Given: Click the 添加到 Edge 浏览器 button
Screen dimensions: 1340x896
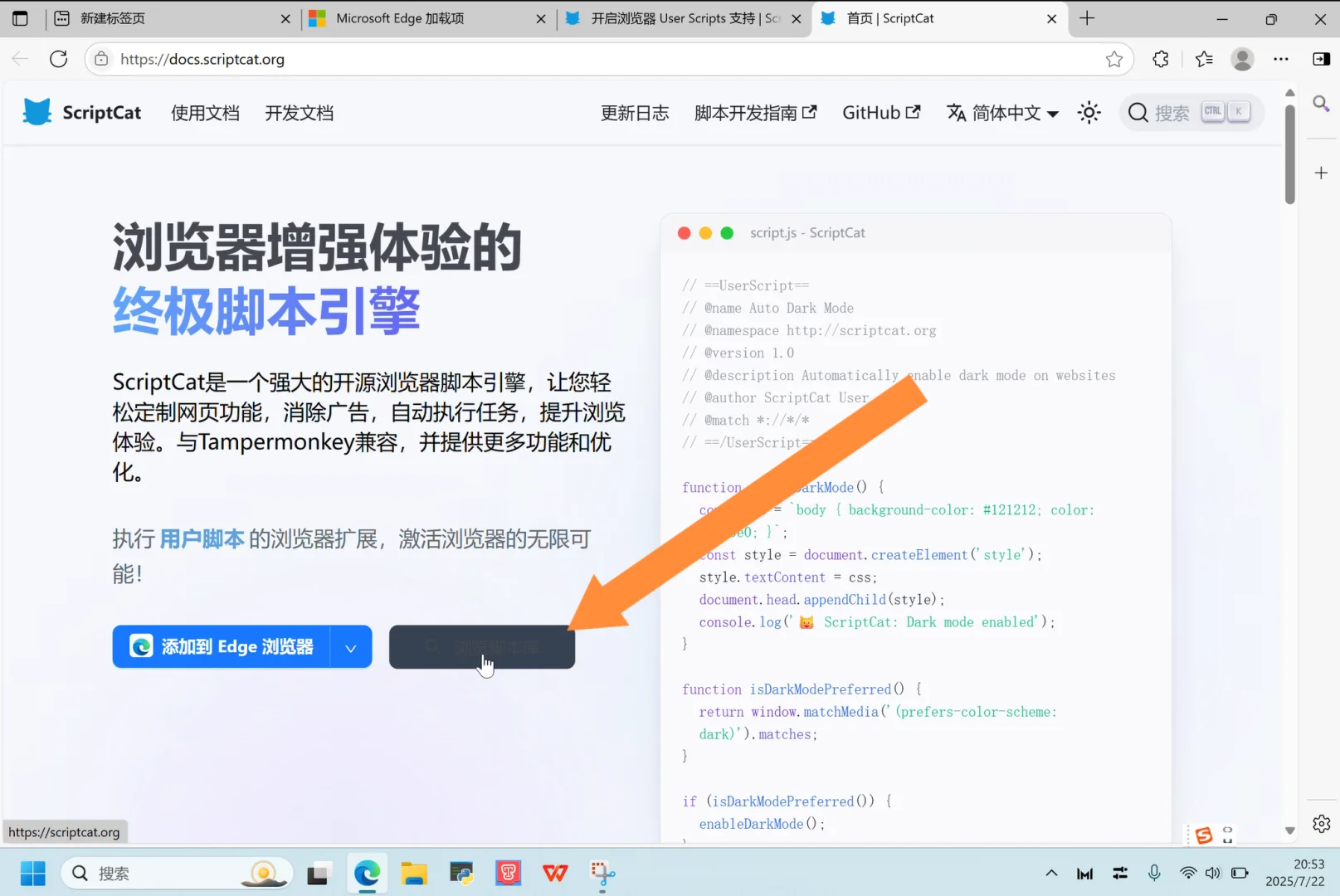Looking at the screenshot, I should [x=224, y=646].
